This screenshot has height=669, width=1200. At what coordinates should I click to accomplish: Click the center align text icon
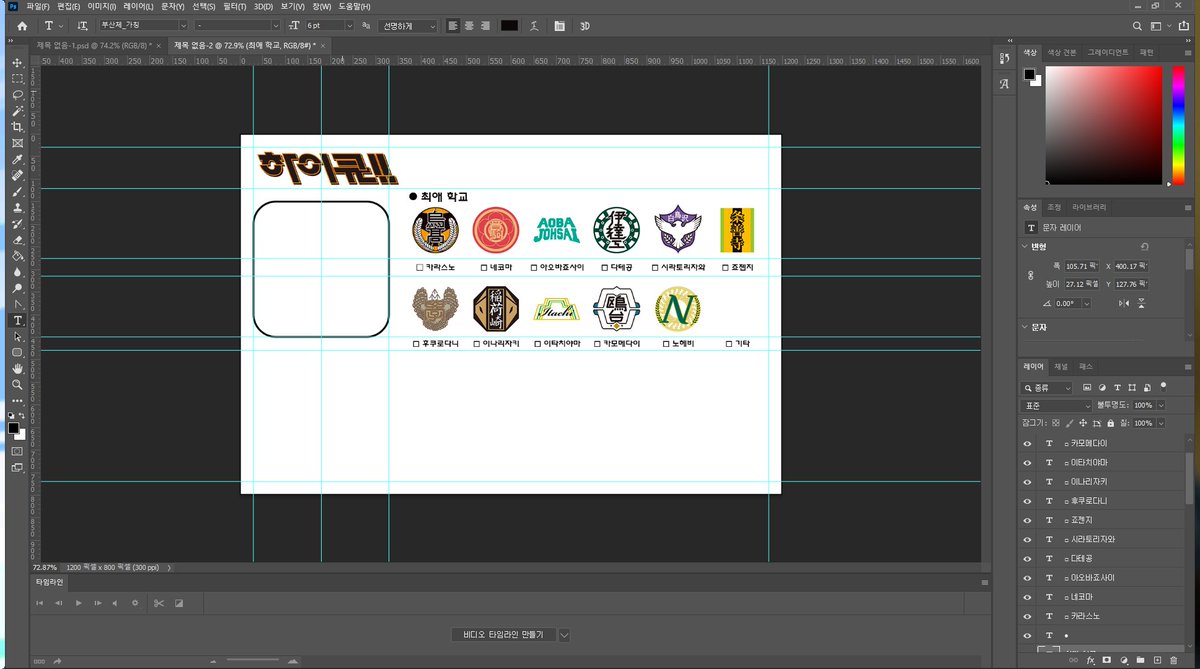click(469, 25)
